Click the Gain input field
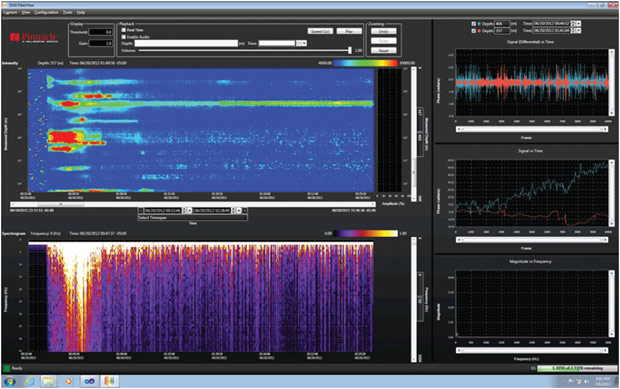 click(100, 43)
